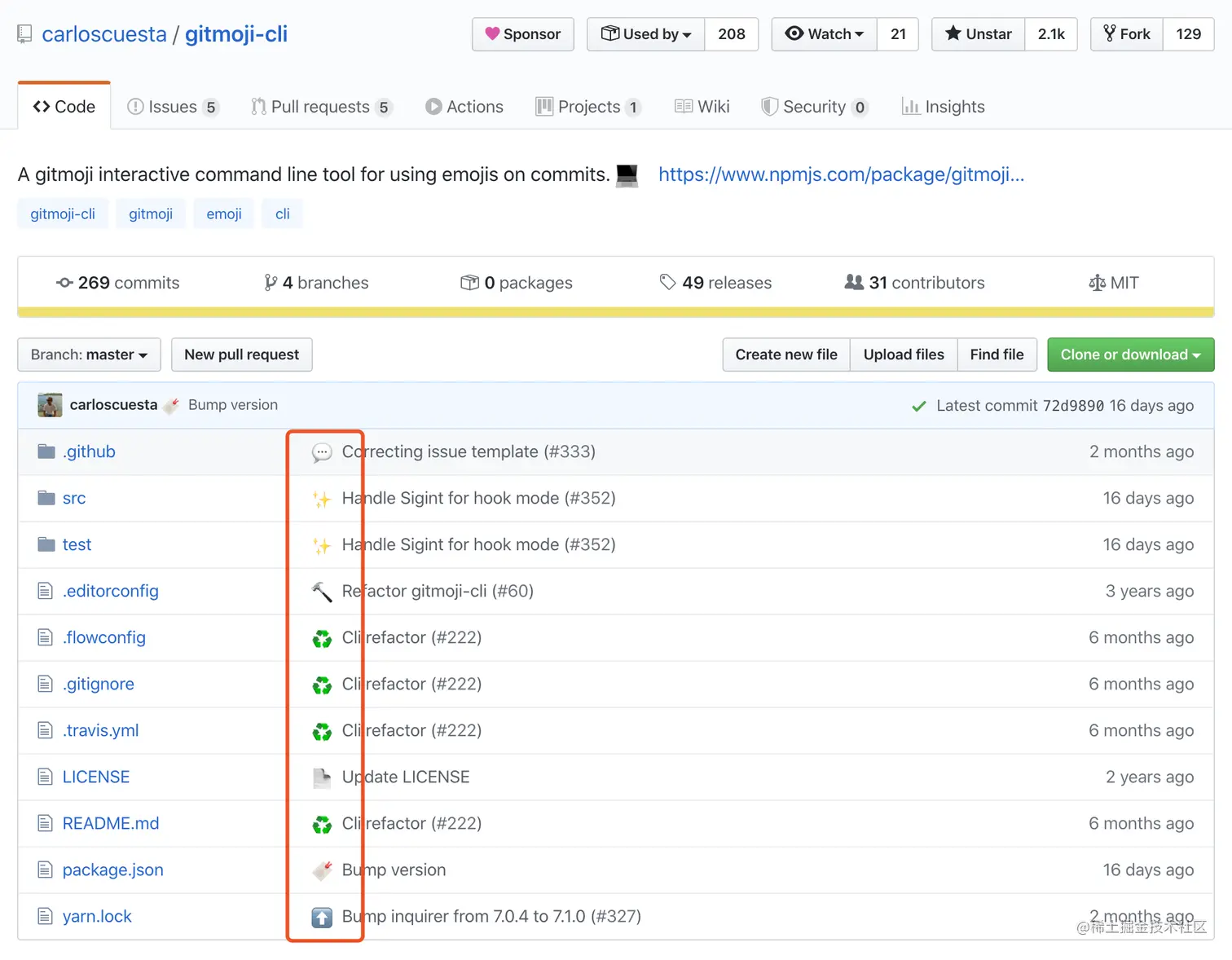
Task: Open the .gitignore file
Action: coord(99,684)
